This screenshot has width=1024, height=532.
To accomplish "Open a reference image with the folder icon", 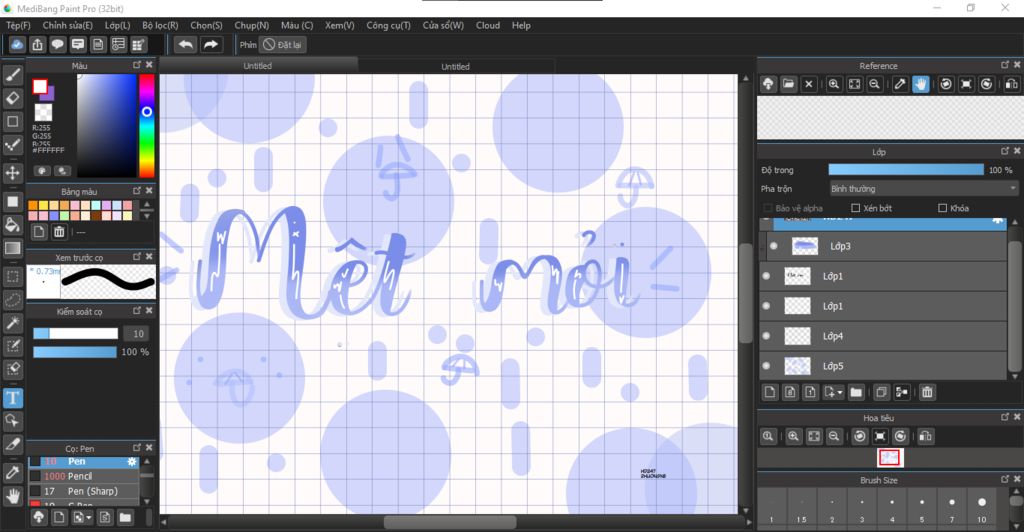I will [788, 84].
